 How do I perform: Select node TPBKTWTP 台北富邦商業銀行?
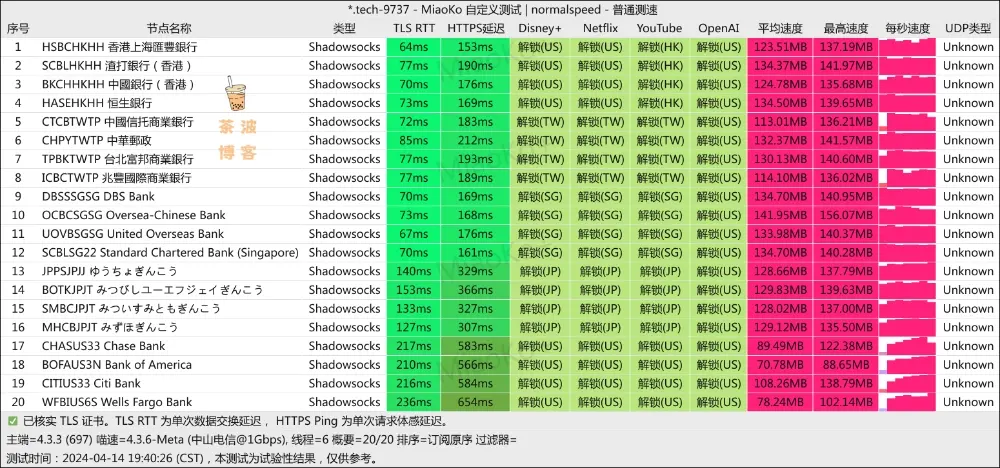pyautogui.click(x=117, y=159)
